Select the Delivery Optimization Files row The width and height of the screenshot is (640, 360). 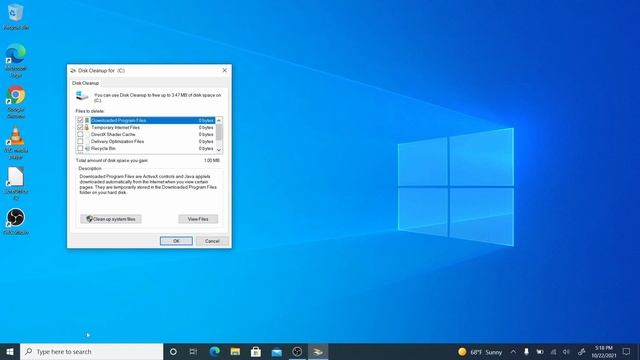click(x=146, y=141)
